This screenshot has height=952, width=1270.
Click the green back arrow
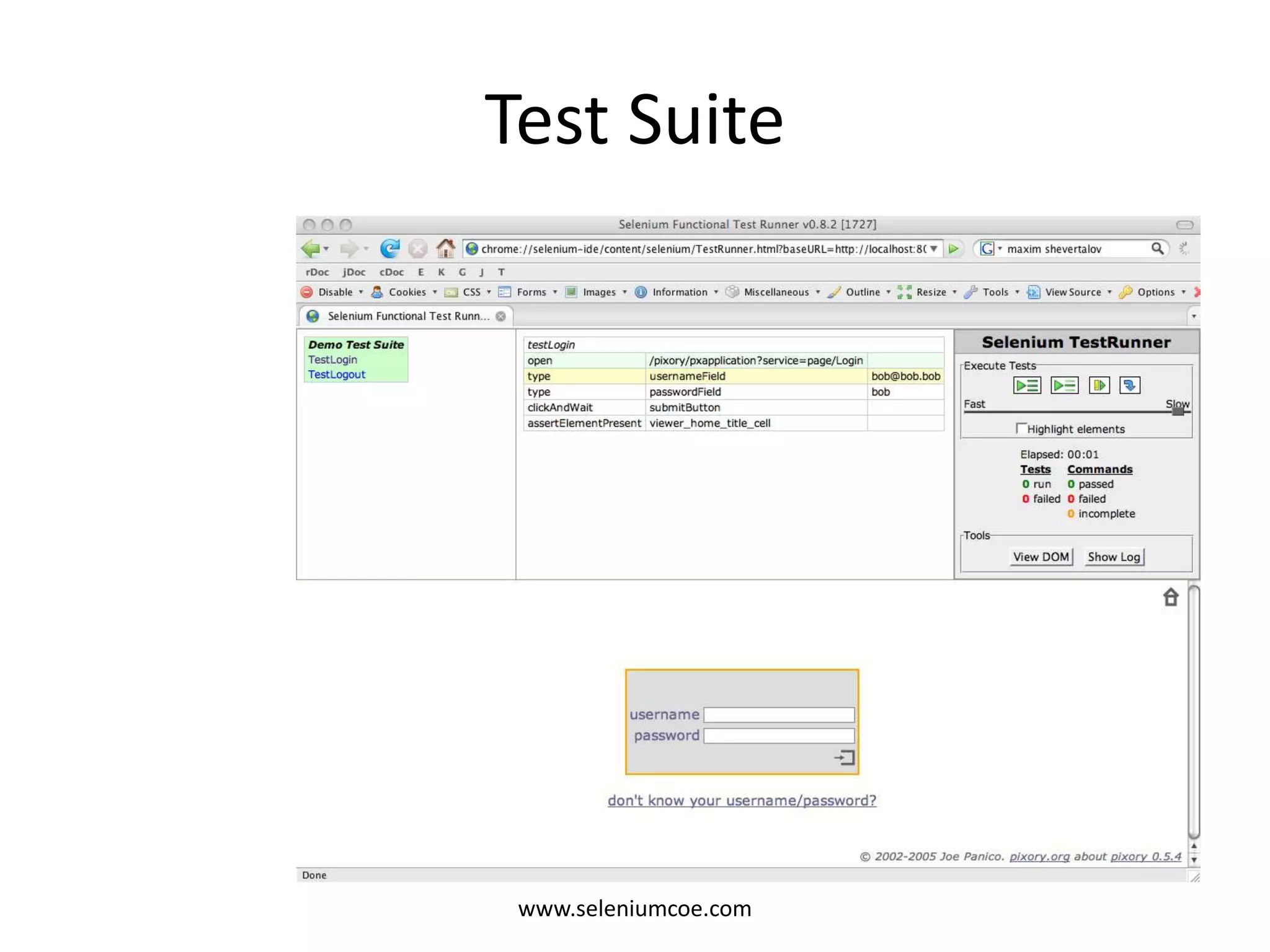[x=310, y=249]
